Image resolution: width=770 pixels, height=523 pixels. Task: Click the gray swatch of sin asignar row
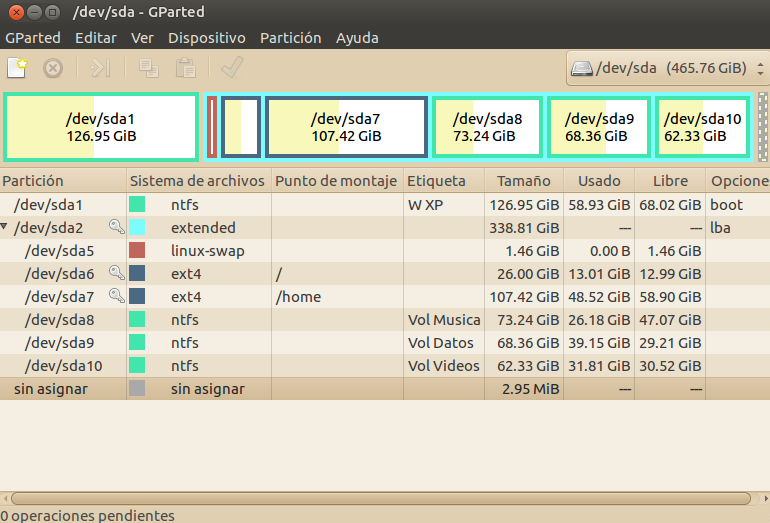[137, 388]
